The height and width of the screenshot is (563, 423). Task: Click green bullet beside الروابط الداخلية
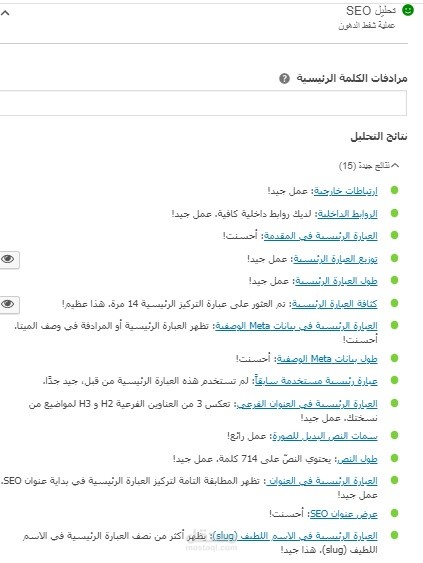pyautogui.click(x=394, y=213)
